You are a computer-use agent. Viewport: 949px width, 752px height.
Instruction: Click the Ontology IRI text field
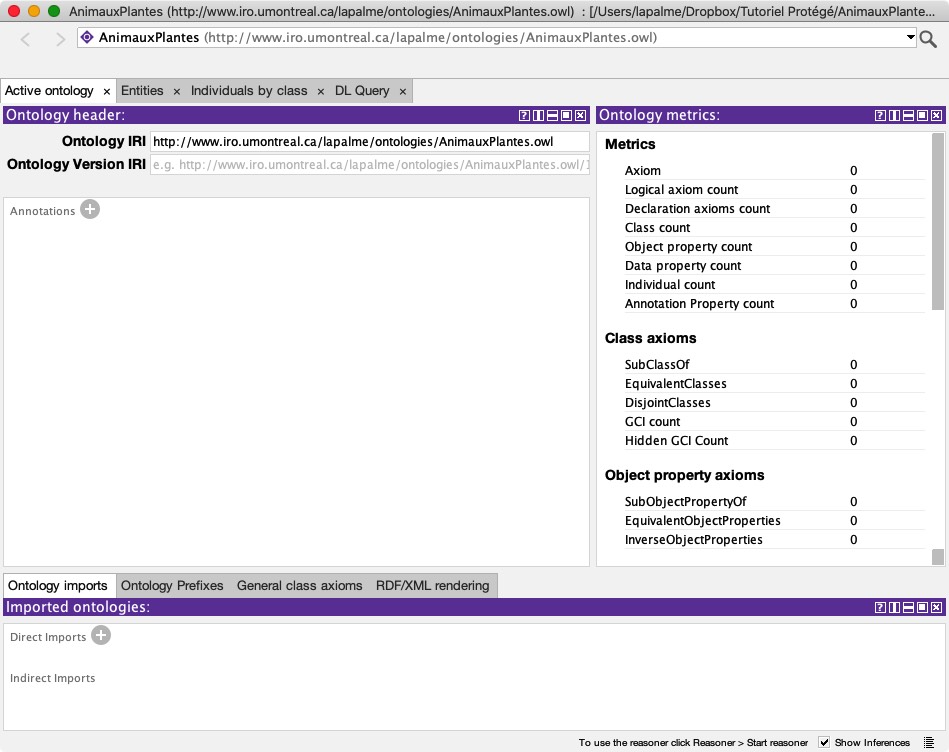point(368,142)
